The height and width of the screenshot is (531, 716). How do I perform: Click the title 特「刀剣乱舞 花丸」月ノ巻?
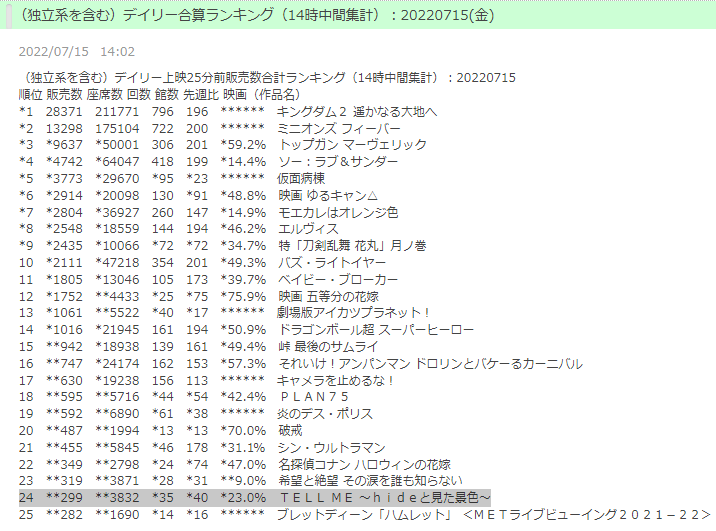click(x=352, y=246)
